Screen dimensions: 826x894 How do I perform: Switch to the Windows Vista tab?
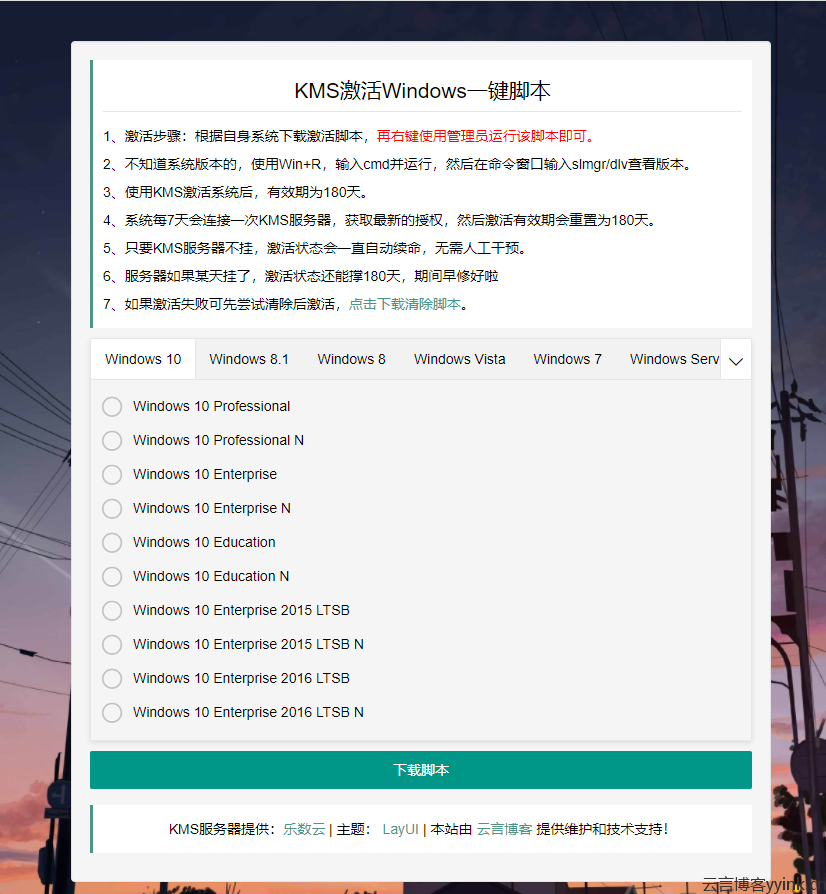click(x=459, y=358)
